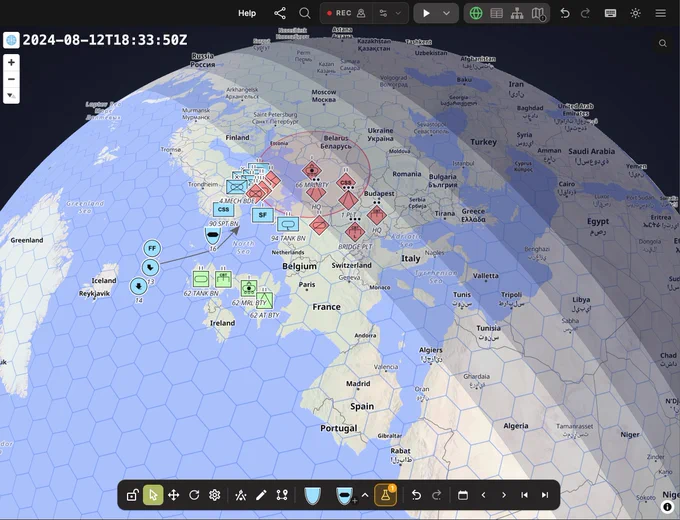
Task: Select the measure compass tool
Action: [x=241, y=495]
